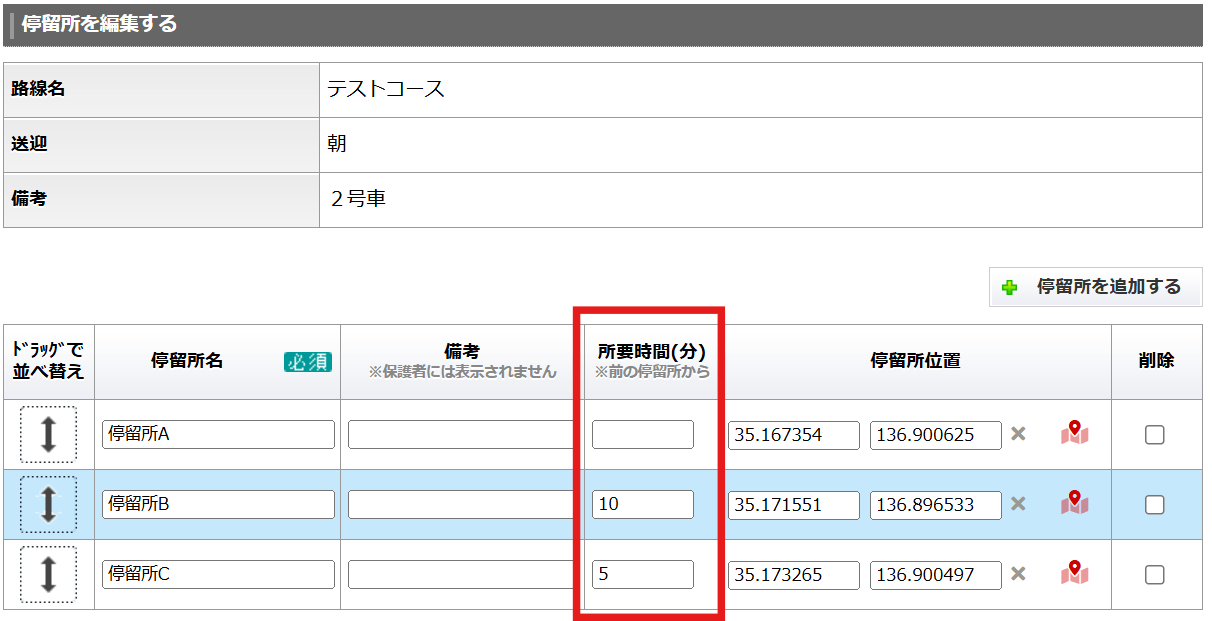Click the 所要時間 field showing 5

coord(643,575)
